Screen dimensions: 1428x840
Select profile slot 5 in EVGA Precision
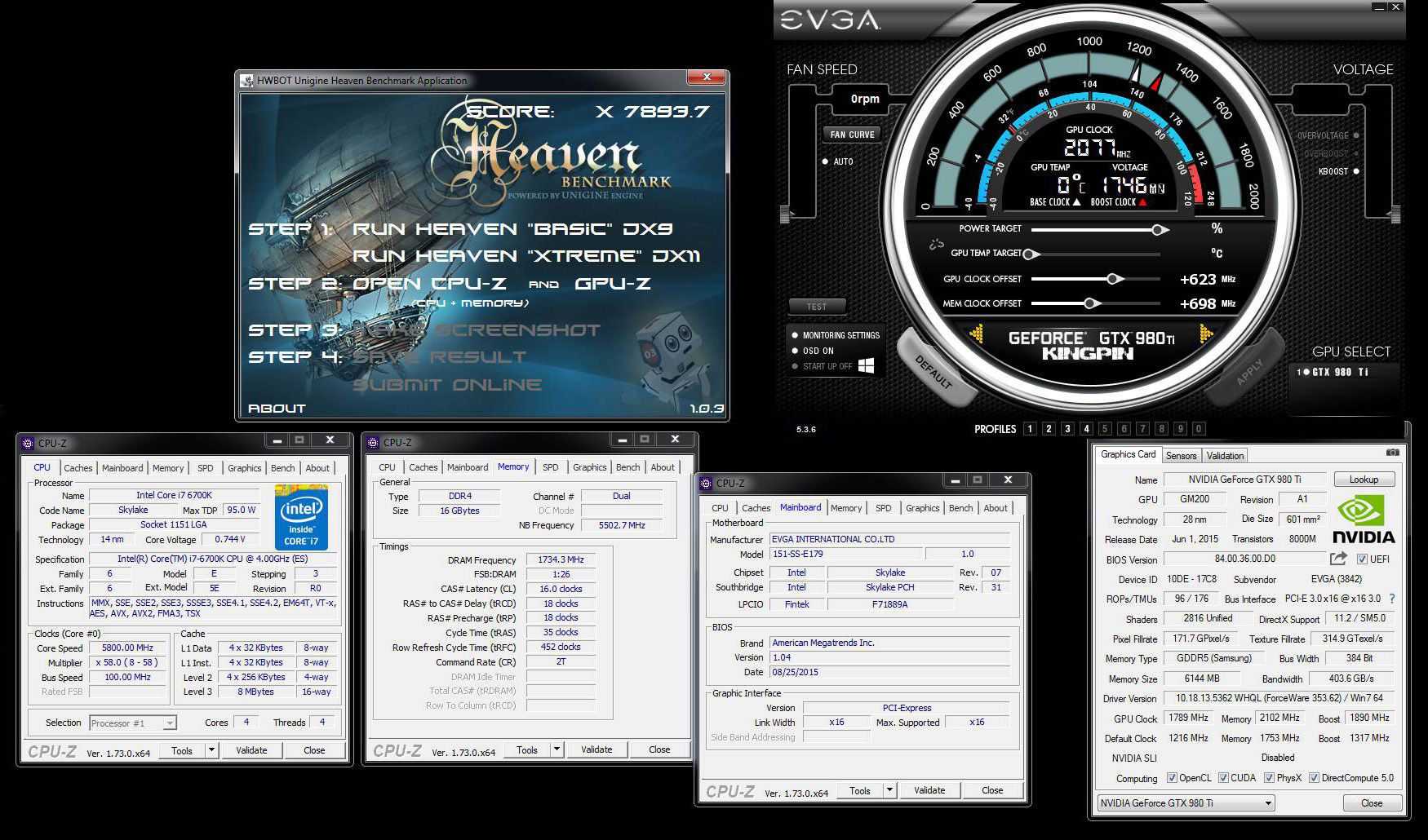coord(1105,429)
